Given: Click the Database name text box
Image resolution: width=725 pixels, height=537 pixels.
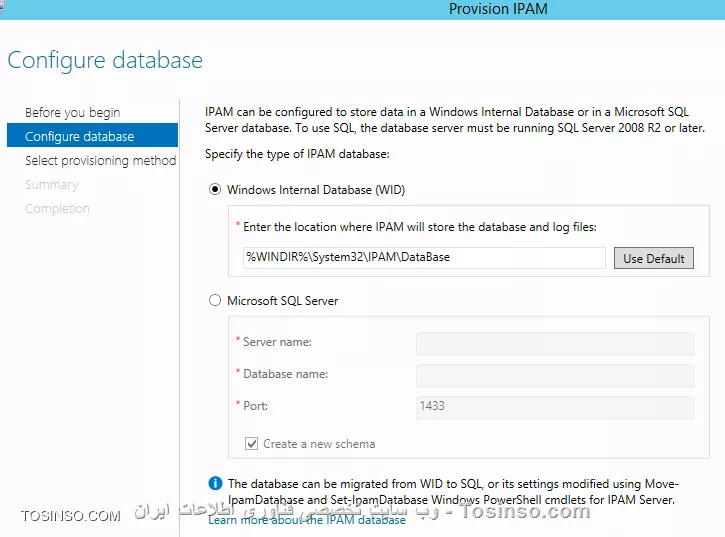Looking at the screenshot, I should click(x=554, y=375).
